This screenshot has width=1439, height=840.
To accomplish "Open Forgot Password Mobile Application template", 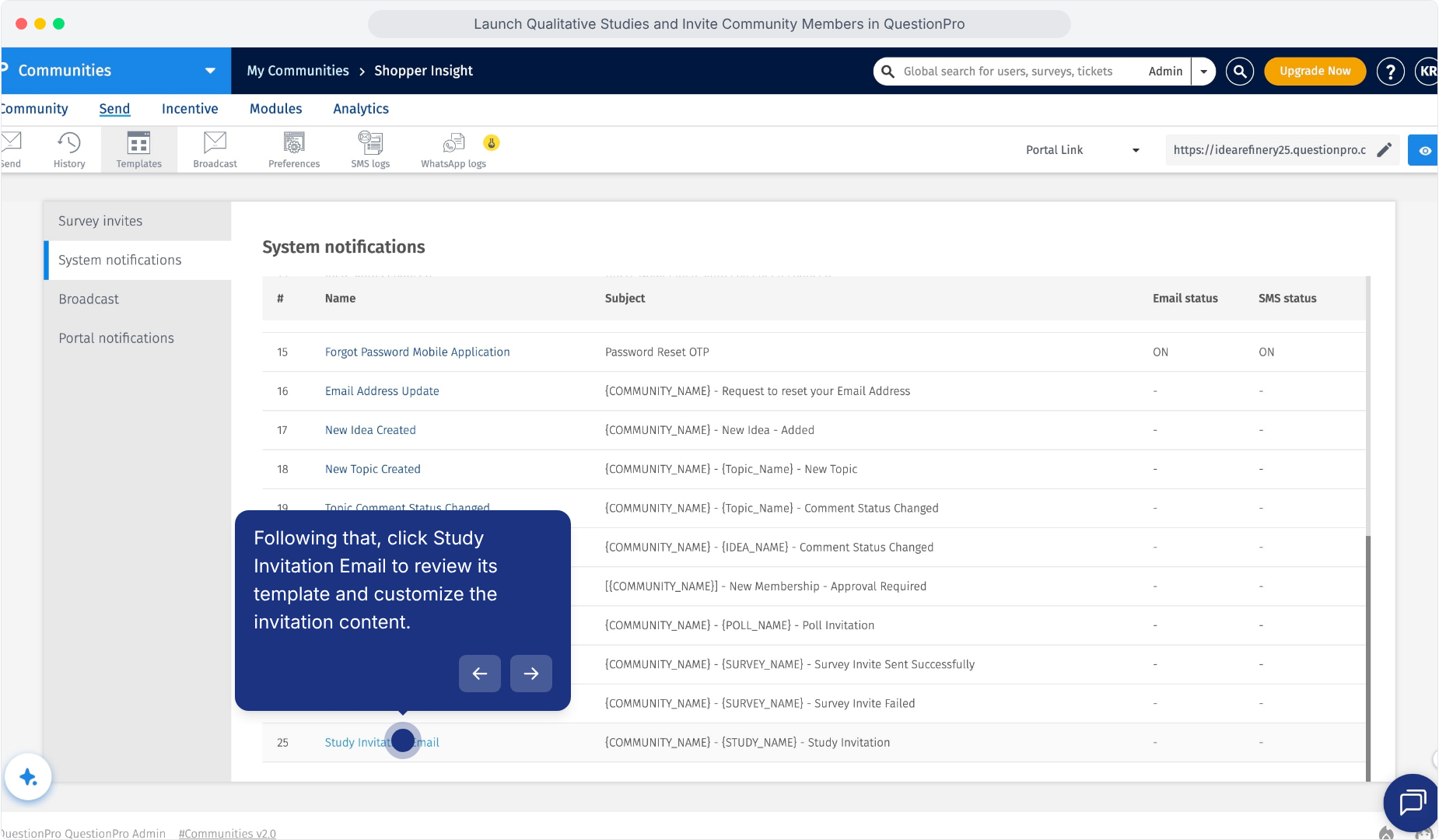I will coord(418,352).
